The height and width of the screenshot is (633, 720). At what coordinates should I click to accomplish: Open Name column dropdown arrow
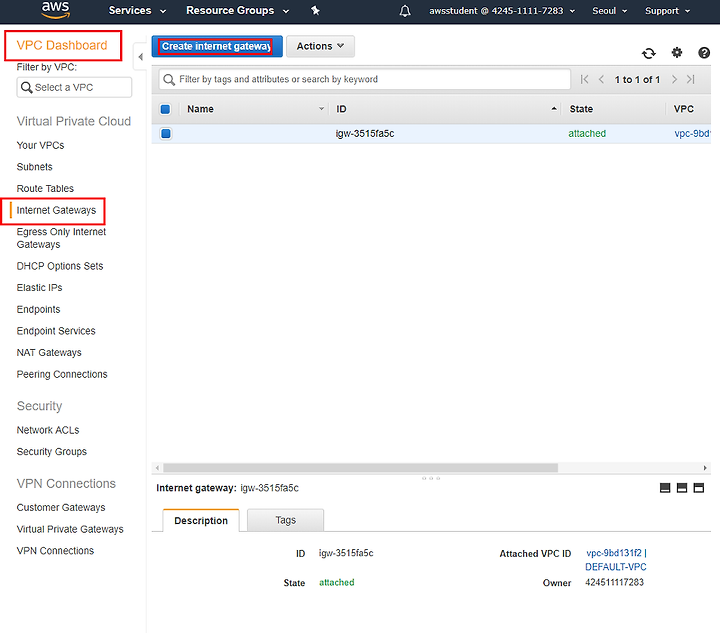[x=321, y=109]
